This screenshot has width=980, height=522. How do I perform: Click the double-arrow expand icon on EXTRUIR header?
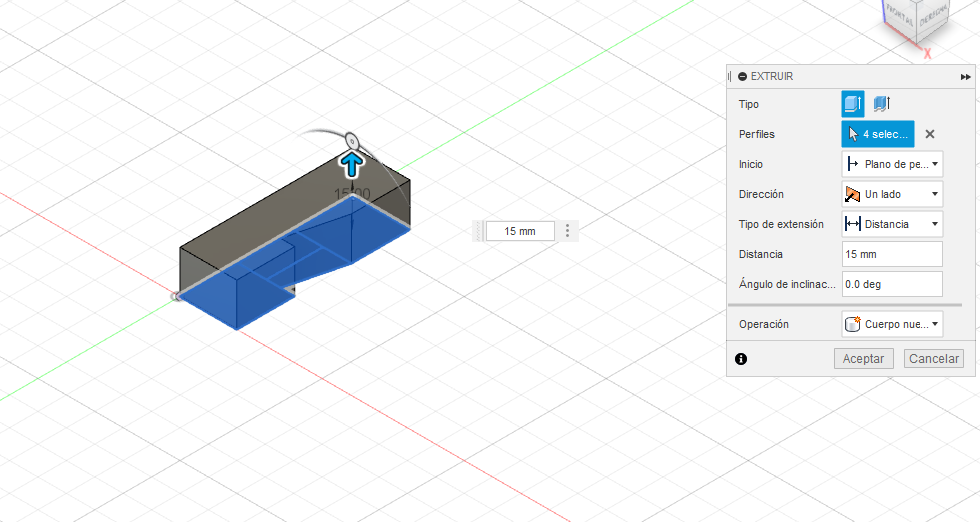966,77
